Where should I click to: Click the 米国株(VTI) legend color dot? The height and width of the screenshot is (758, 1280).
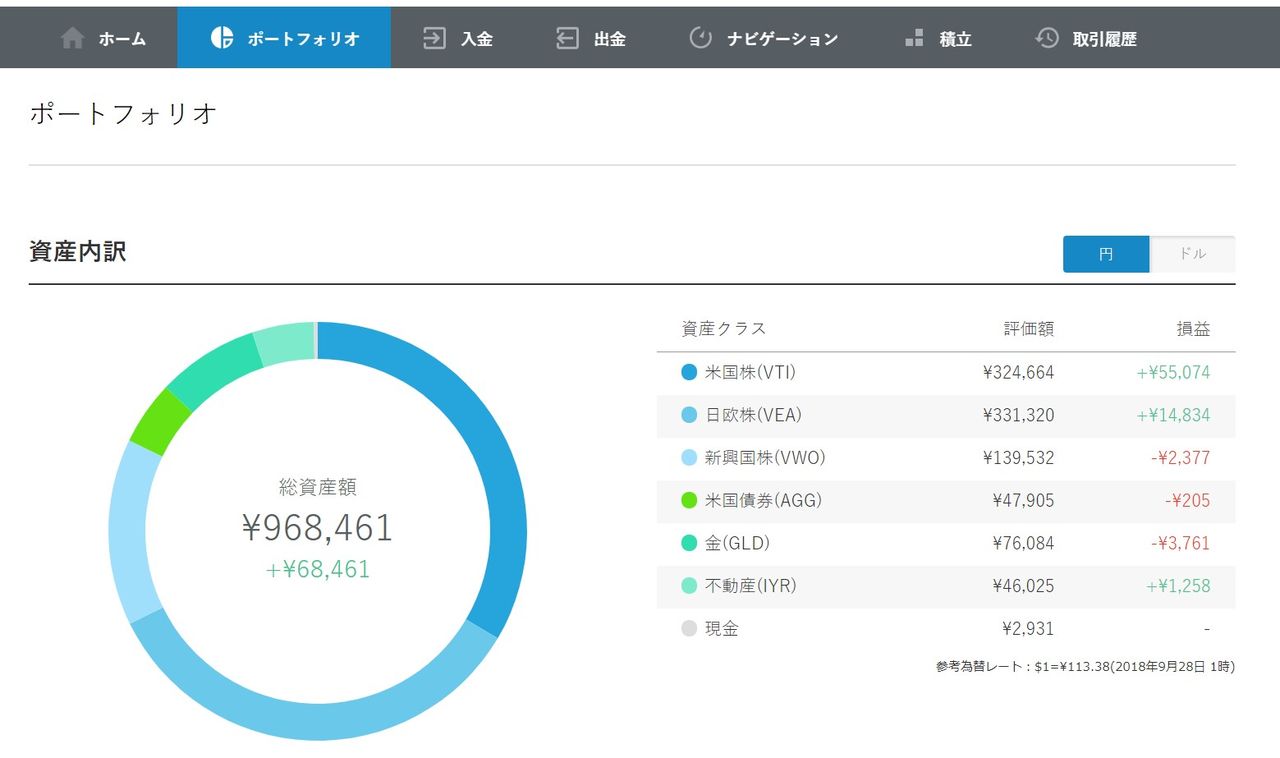[689, 372]
